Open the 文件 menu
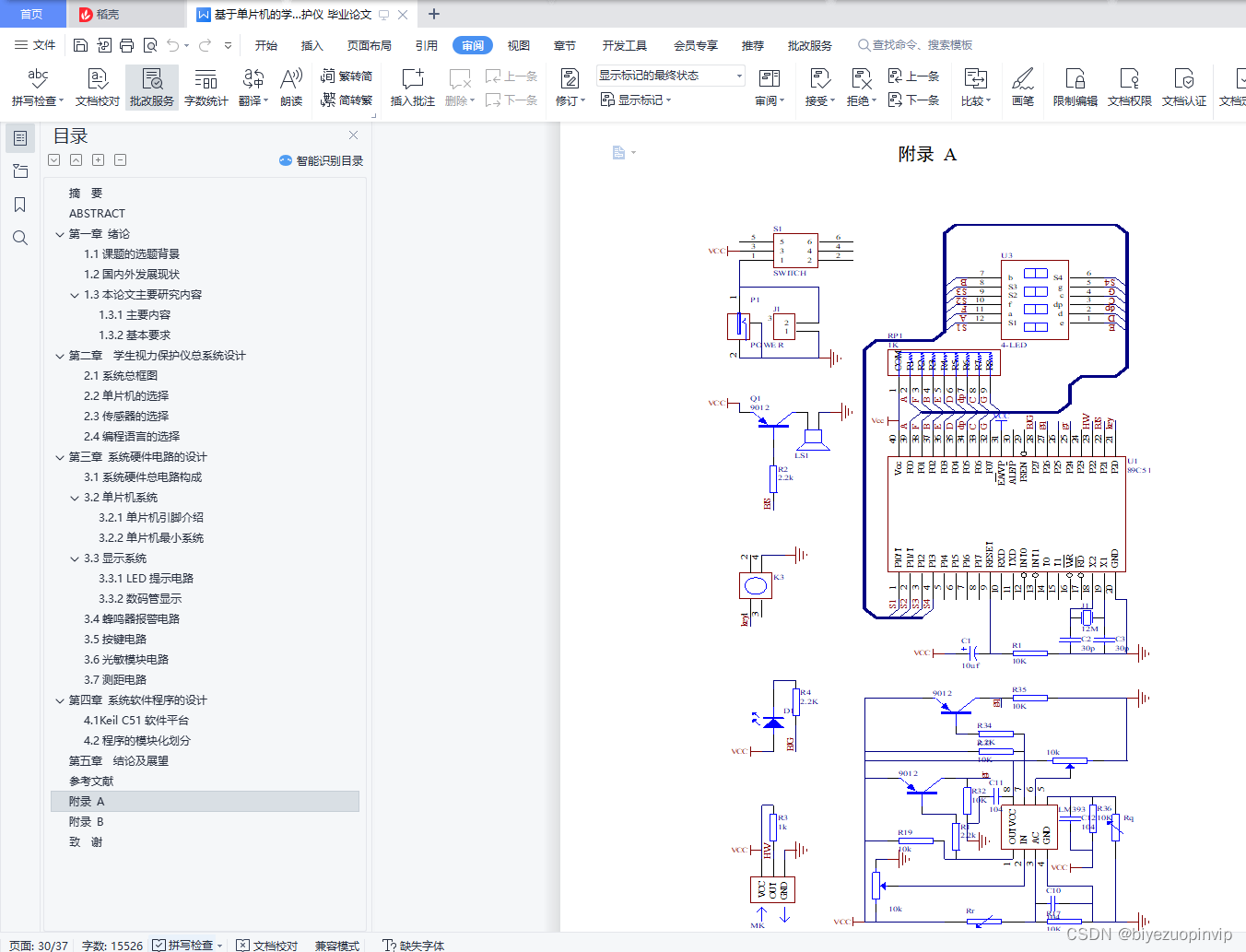Screen dimensions: 1246x952 click(x=35, y=45)
